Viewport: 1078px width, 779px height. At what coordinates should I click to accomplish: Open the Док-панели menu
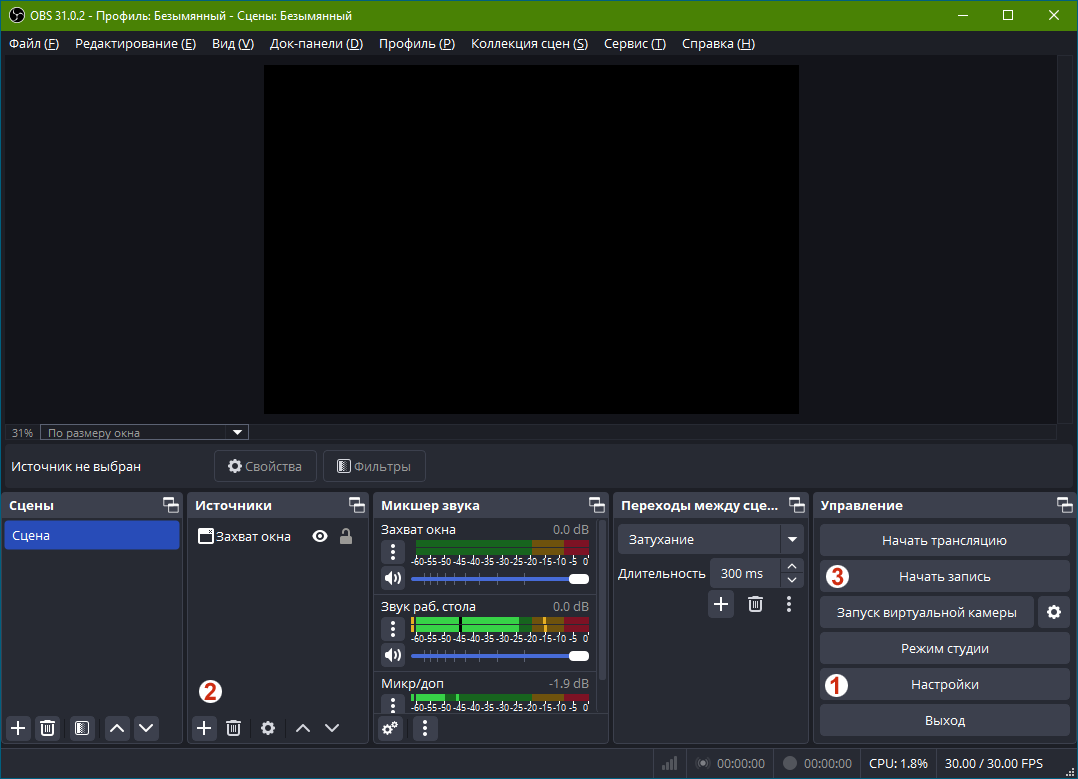pyautogui.click(x=316, y=44)
